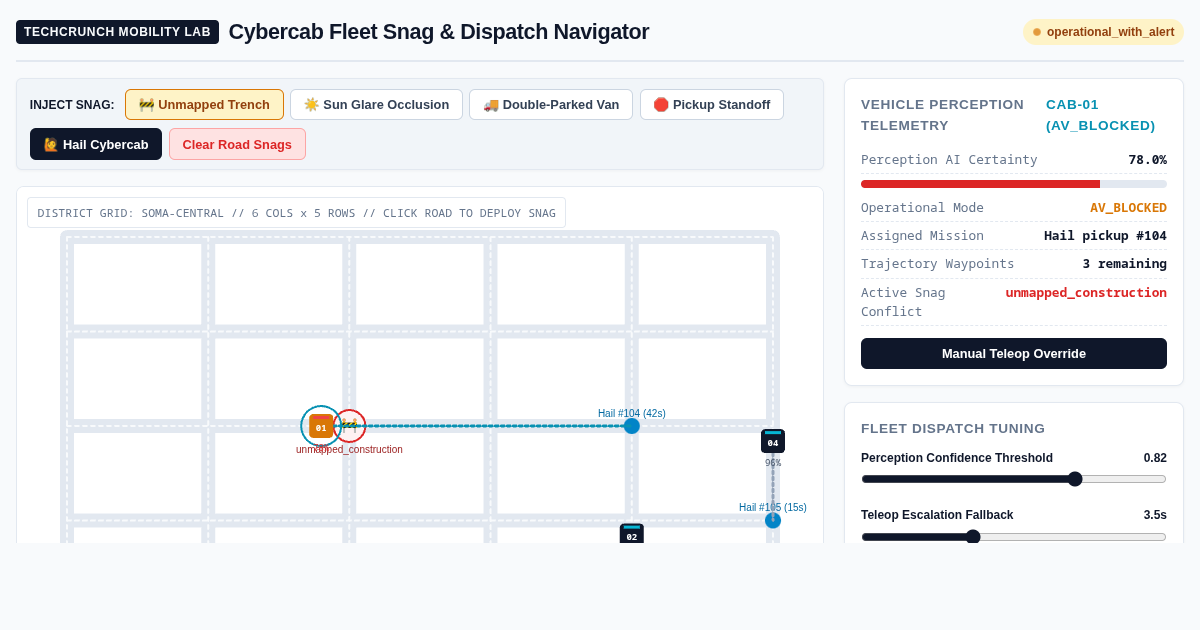Click the page title Cybercab Fleet Snag & Dispatch Navigator

click(439, 32)
